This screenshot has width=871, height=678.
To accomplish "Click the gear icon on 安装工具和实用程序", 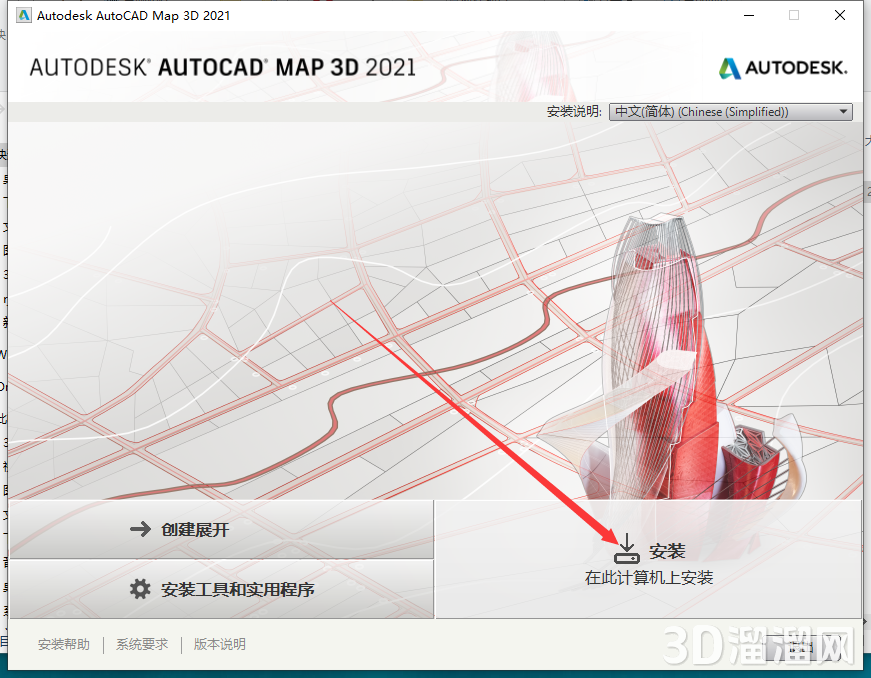I will [x=136, y=590].
